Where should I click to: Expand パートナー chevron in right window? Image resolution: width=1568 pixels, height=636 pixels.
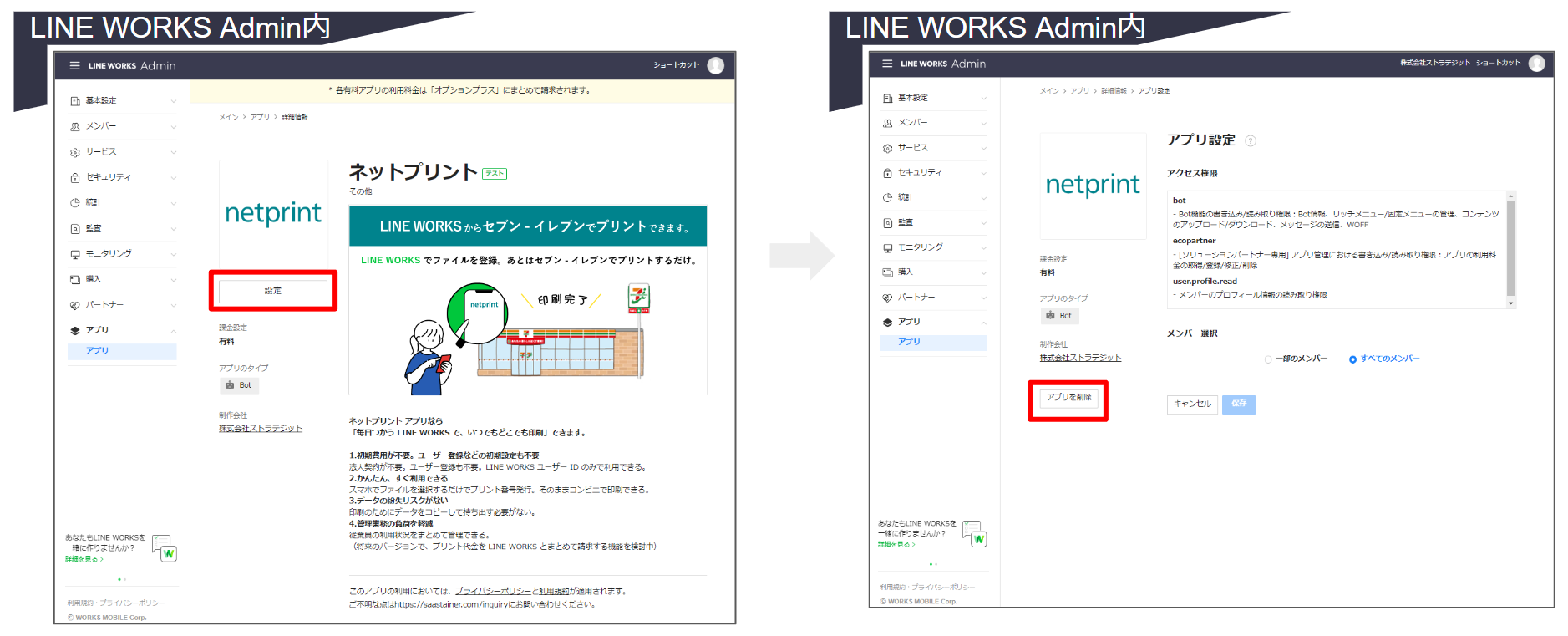point(984,298)
